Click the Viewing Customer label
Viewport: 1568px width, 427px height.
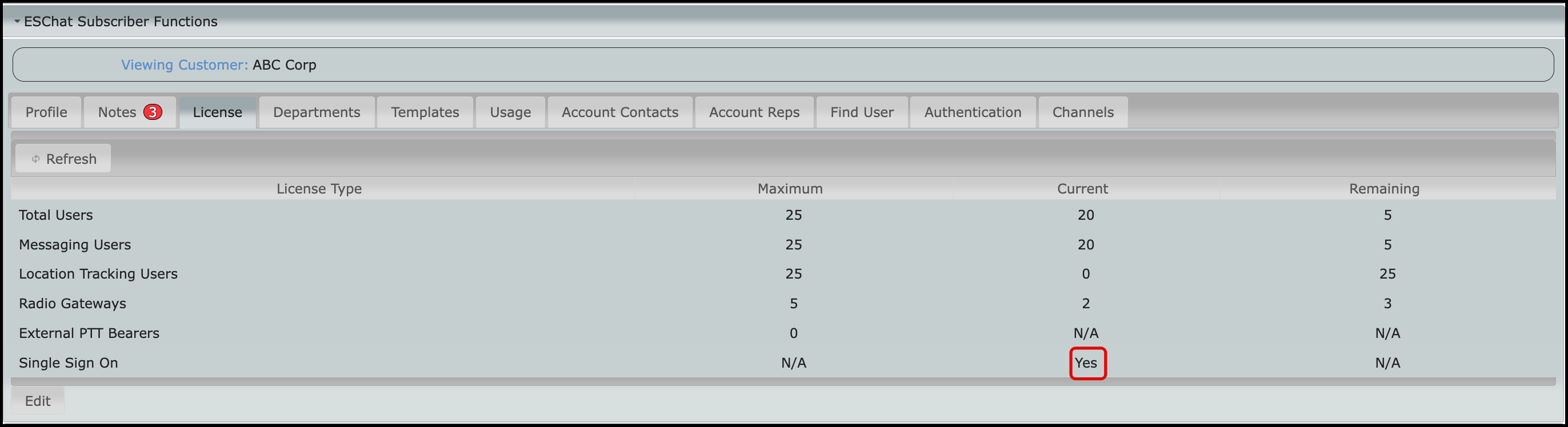click(185, 65)
